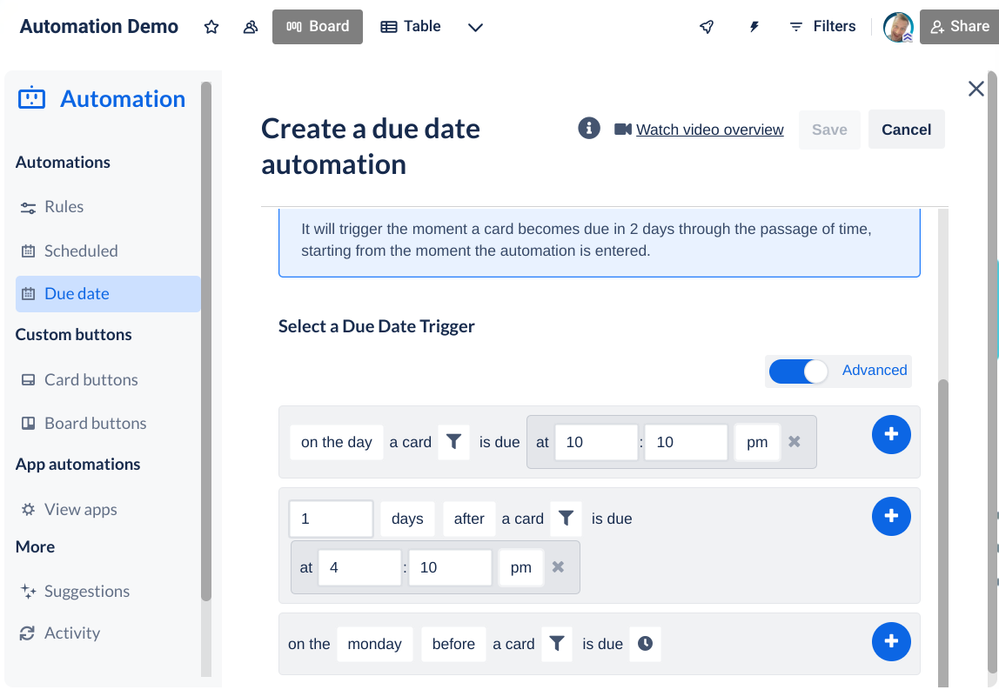Open board visibility people icon
The height and width of the screenshot is (689, 999).
pos(250,27)
